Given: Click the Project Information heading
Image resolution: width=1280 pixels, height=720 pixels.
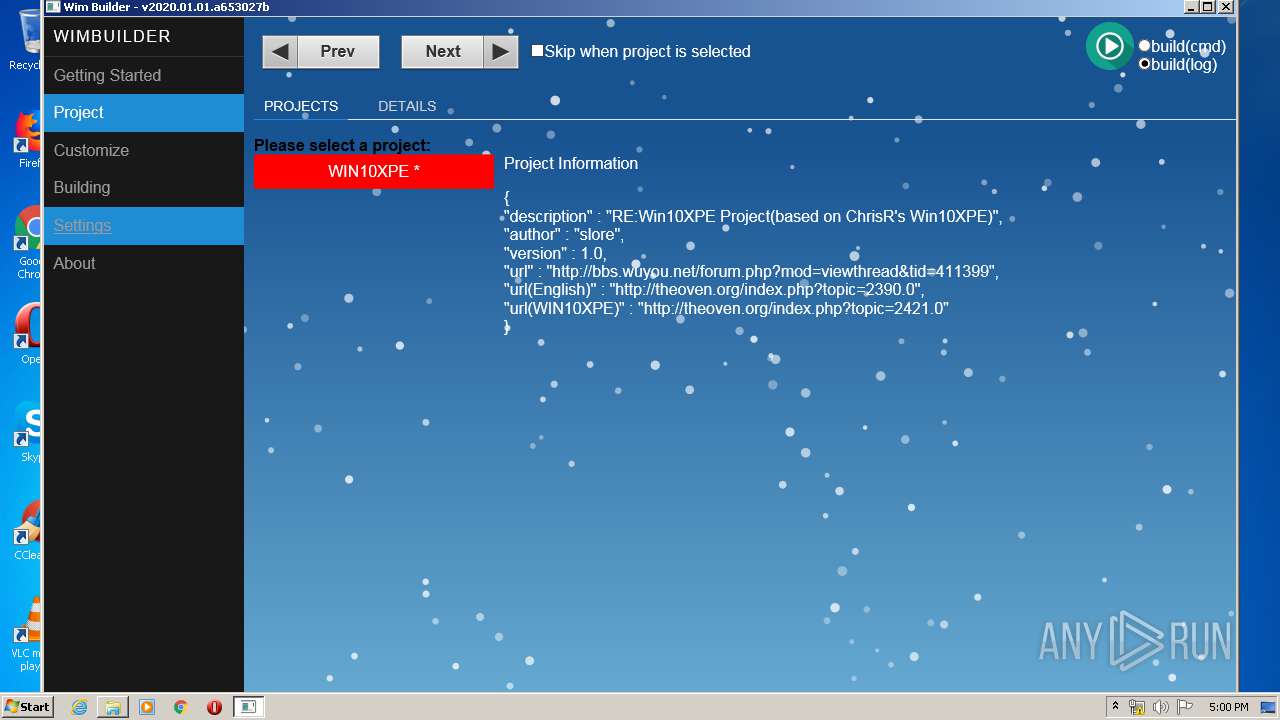Looking at the screenshot, I should tap(571, 163).
